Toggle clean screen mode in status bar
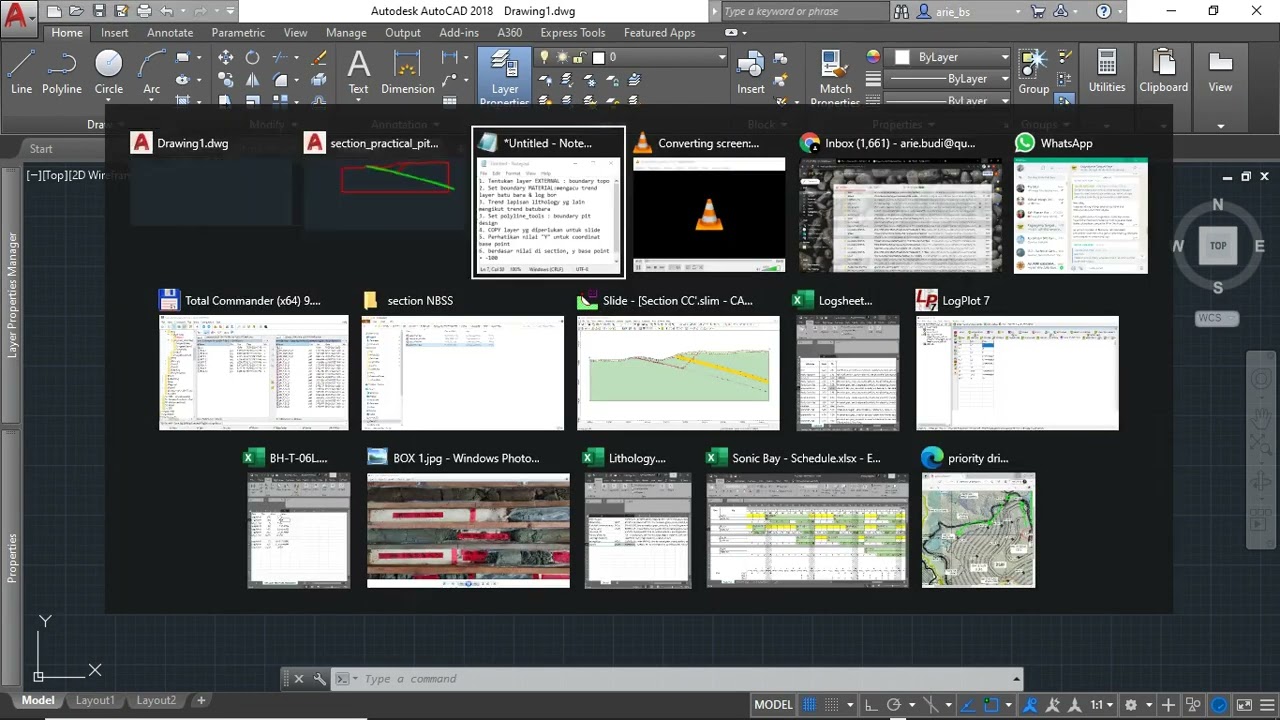Screen dimensions: 1280x720 pyautogui.click(x=1244, y=705)
